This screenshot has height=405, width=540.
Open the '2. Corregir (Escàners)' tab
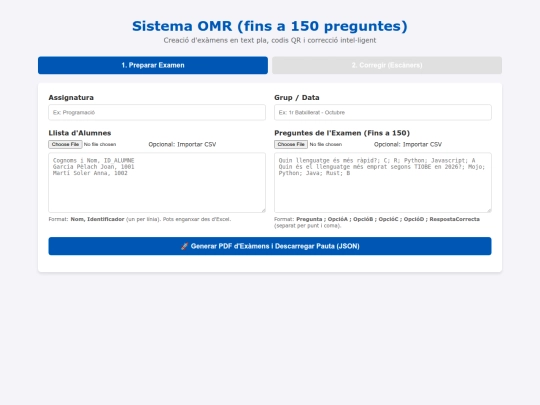pos(387,65)
